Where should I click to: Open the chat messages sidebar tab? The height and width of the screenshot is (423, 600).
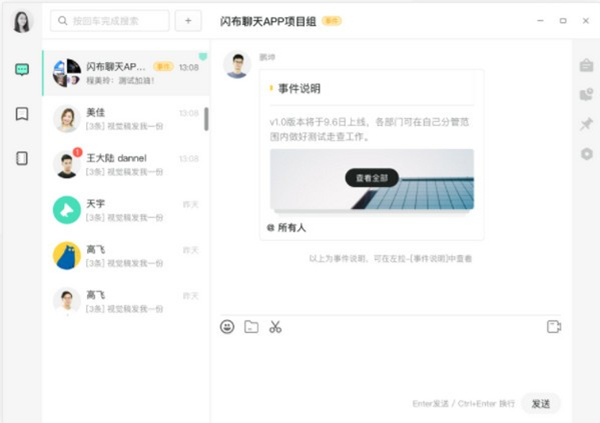tap(22, 70)
